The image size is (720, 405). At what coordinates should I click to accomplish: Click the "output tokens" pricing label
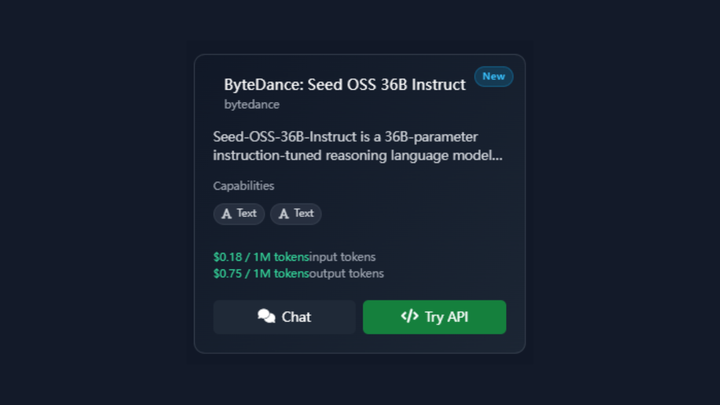347,273
